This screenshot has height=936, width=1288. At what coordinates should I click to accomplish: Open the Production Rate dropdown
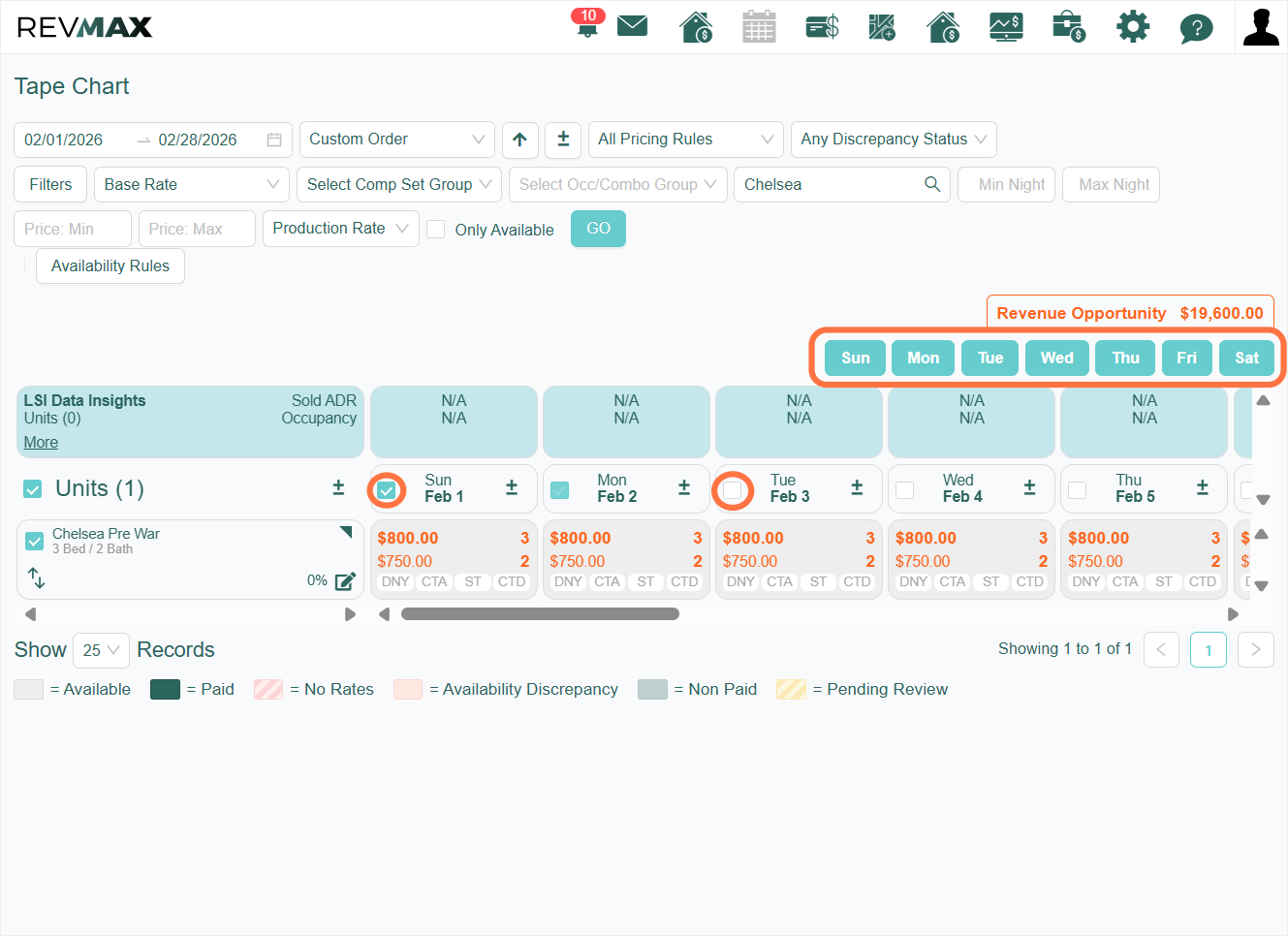(x=341, y=229)
